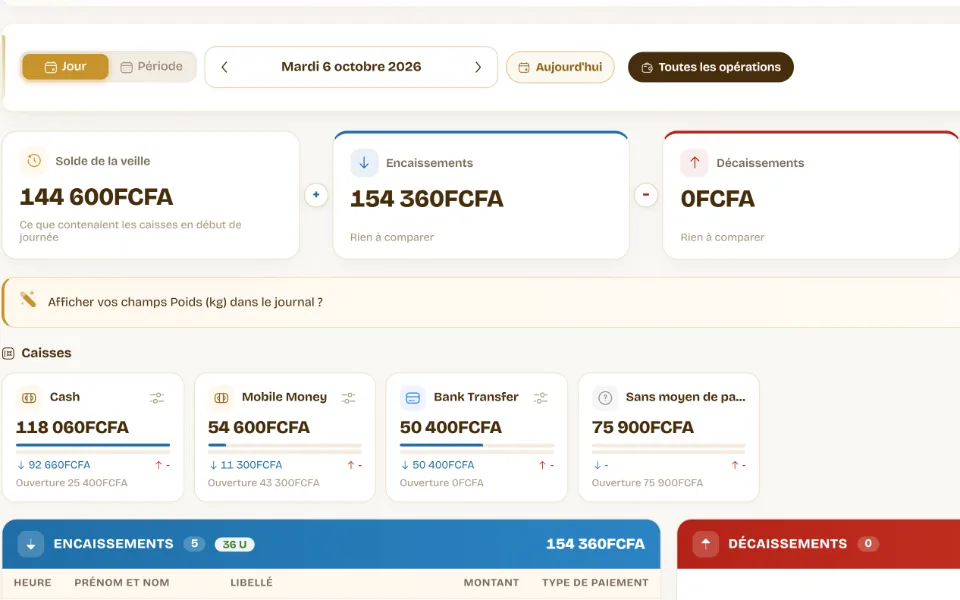Viewport: 960px width, 600px height.
Task: Click the Bank Transfer card icon
Action: [413, 398]
